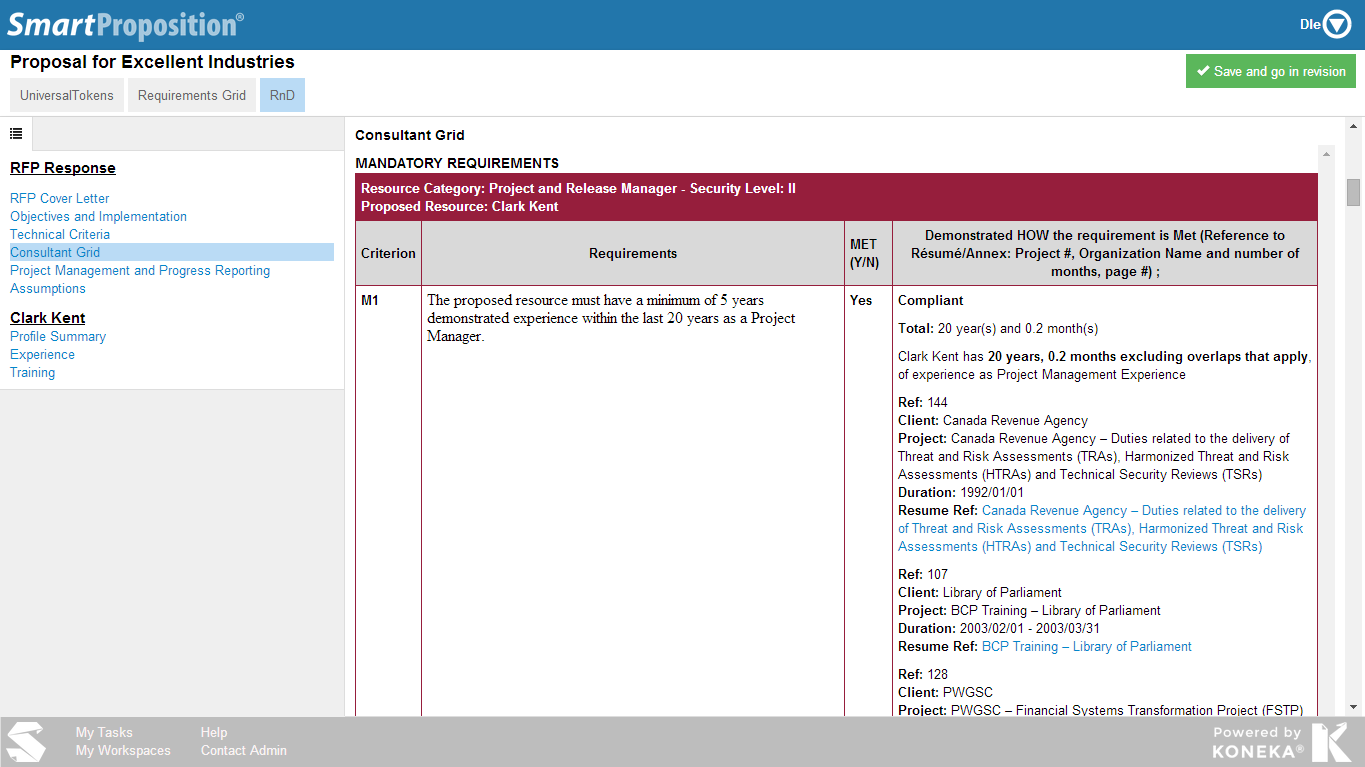Click the Requirements column header
The width and height of the screenshot is (1365, 767).
[x=633, y=253]
